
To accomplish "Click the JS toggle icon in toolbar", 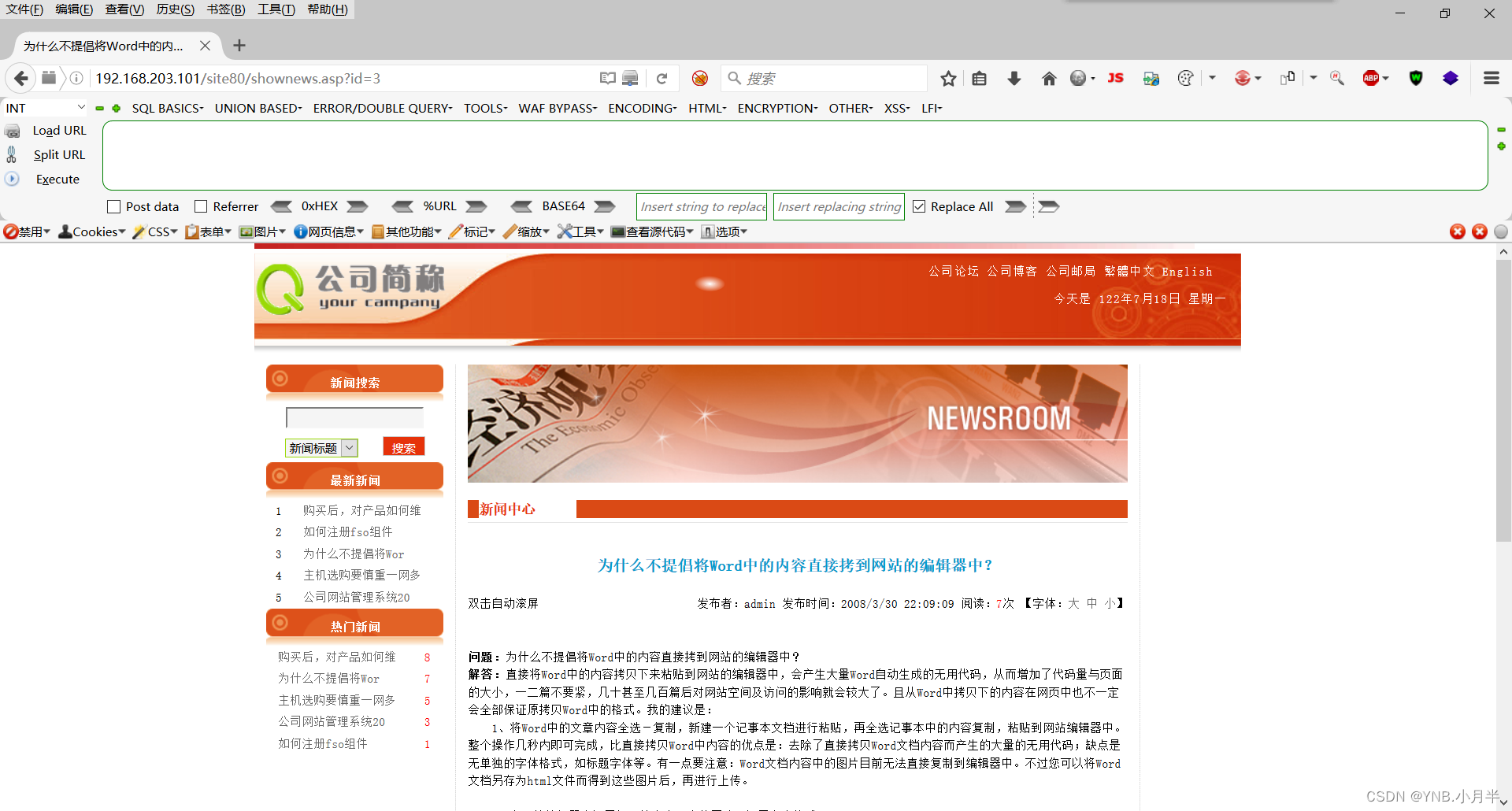I will [x=1115, y=78].
